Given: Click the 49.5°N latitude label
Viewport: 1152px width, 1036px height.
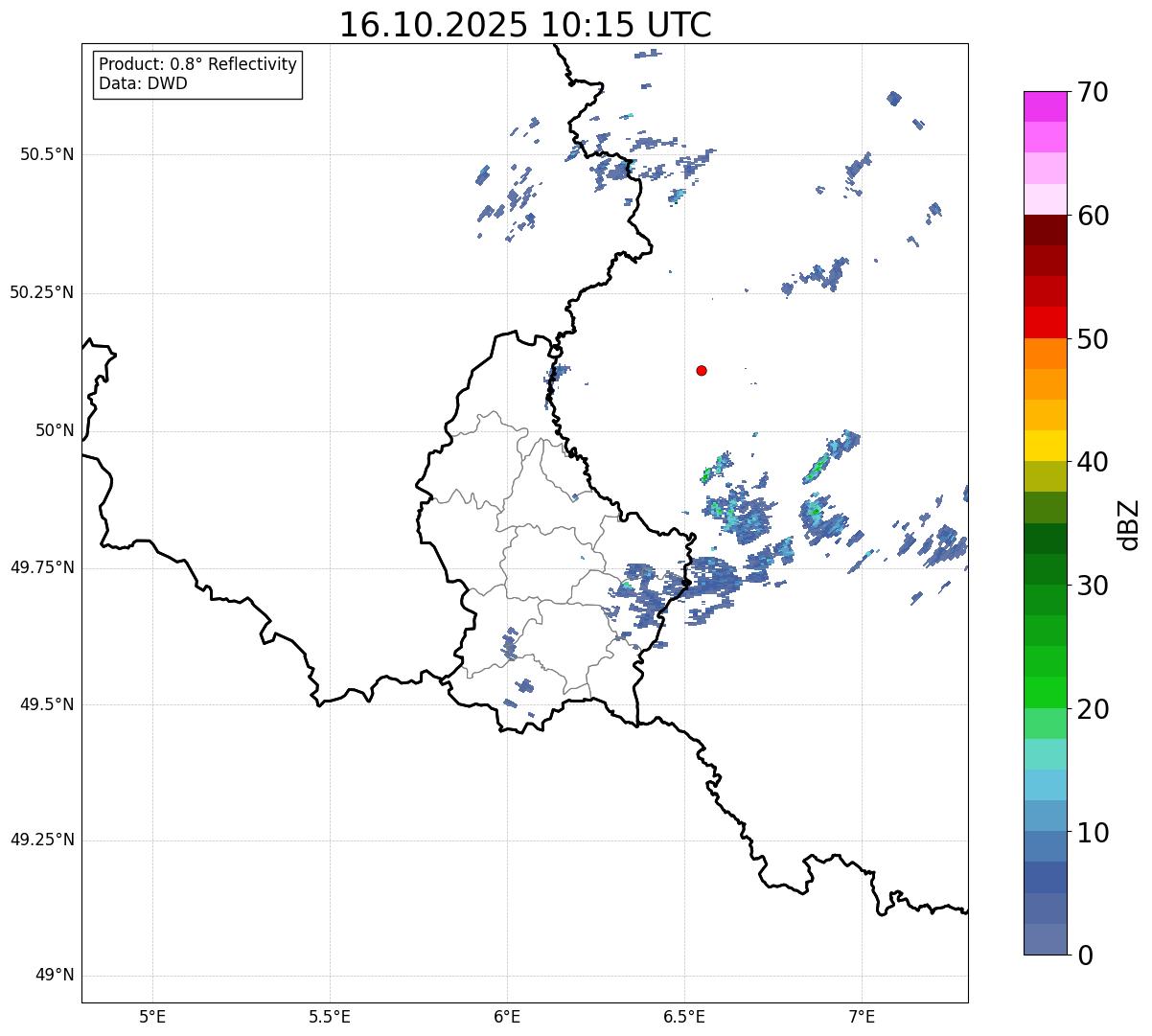Looking at the screenshot, I should (x=46, y=704).
